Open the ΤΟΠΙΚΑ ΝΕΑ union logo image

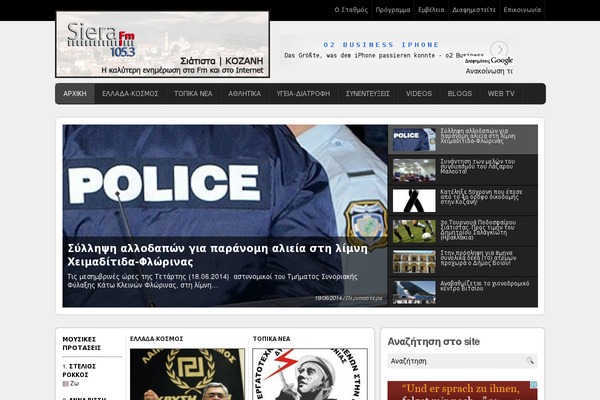[x=310, y=374]
